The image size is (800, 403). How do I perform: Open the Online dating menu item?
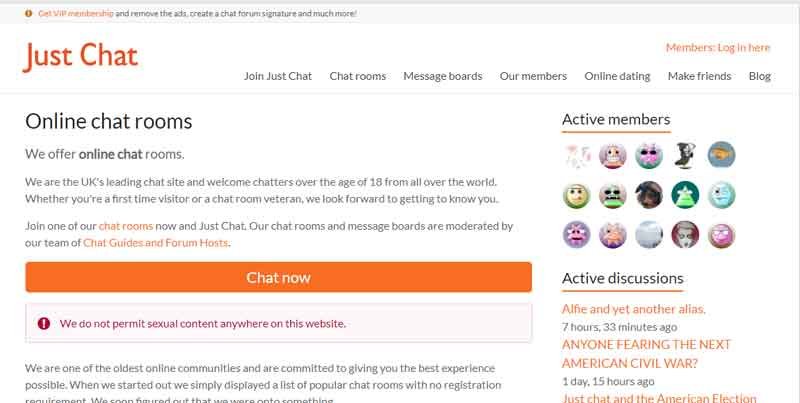[x=617, y=76]
